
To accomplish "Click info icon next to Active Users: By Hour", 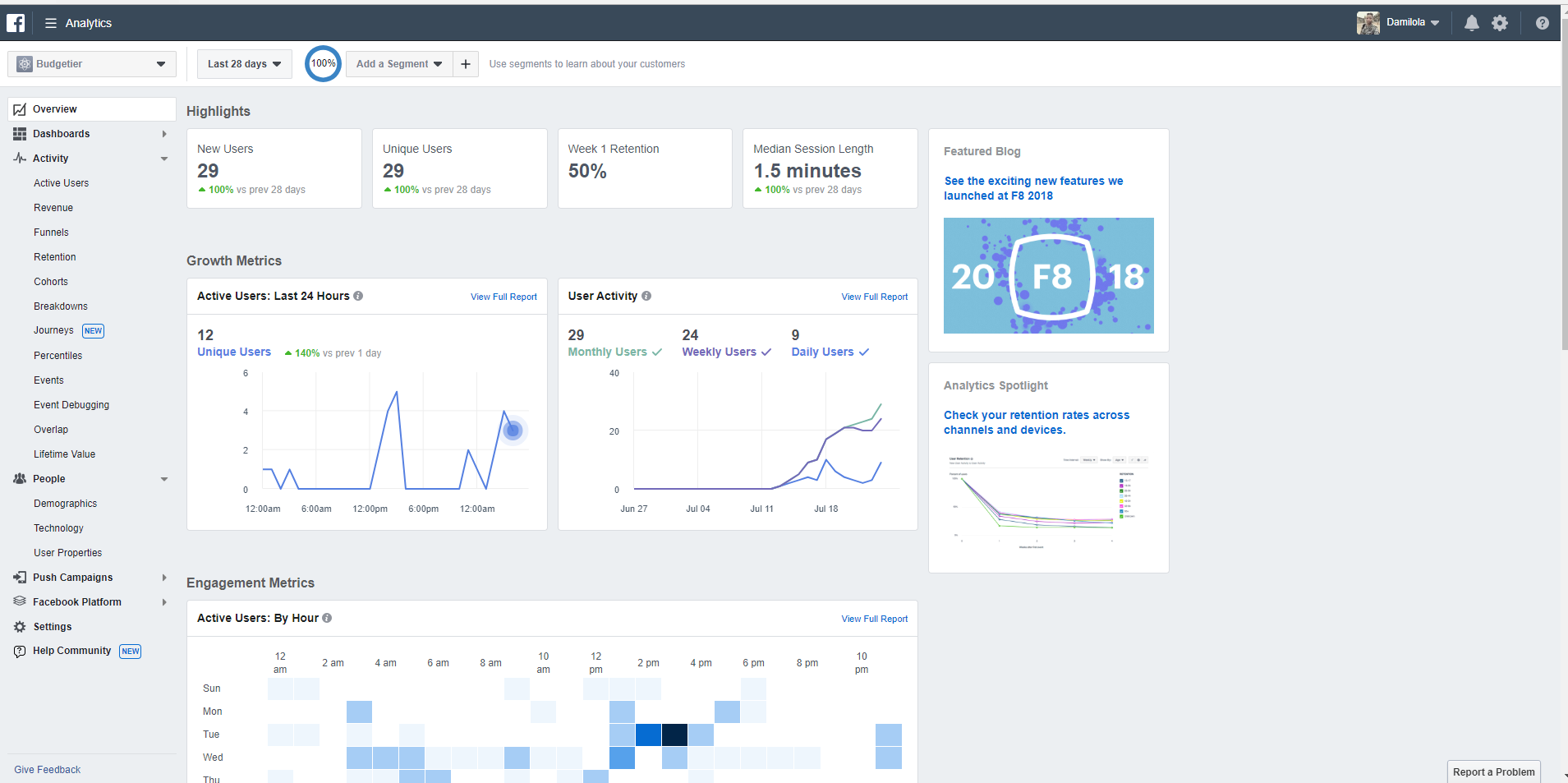I will click(x=327, y=618).
